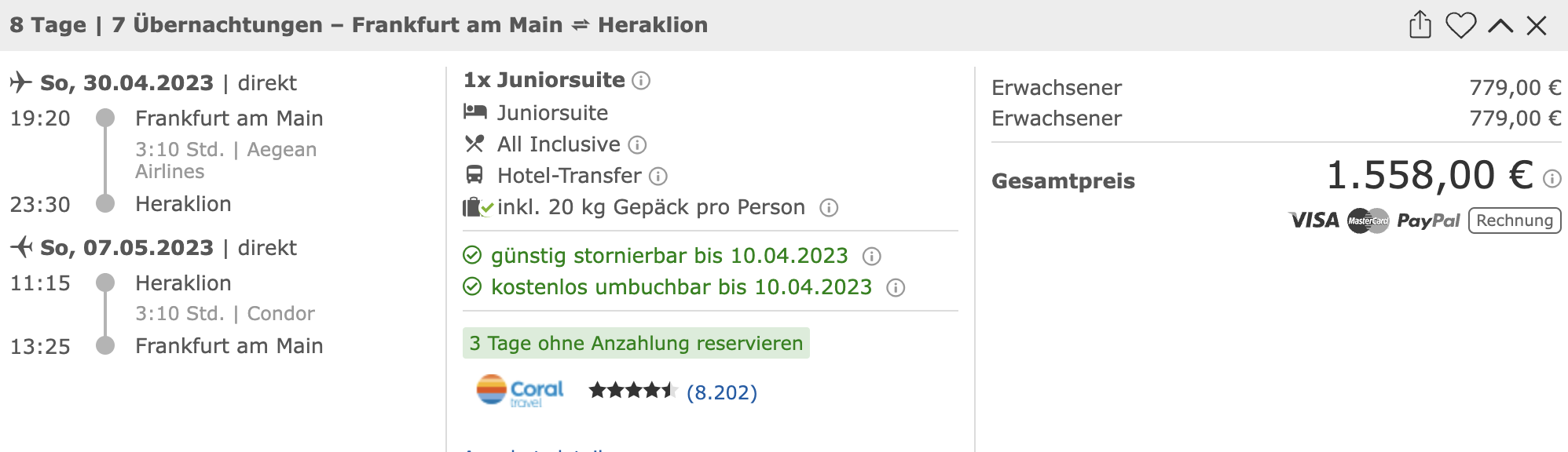Click günstig stornierbar bis 10.04.2023 text
The image size is (1568, 452).
pyautogui.click(x=669, y=256)
